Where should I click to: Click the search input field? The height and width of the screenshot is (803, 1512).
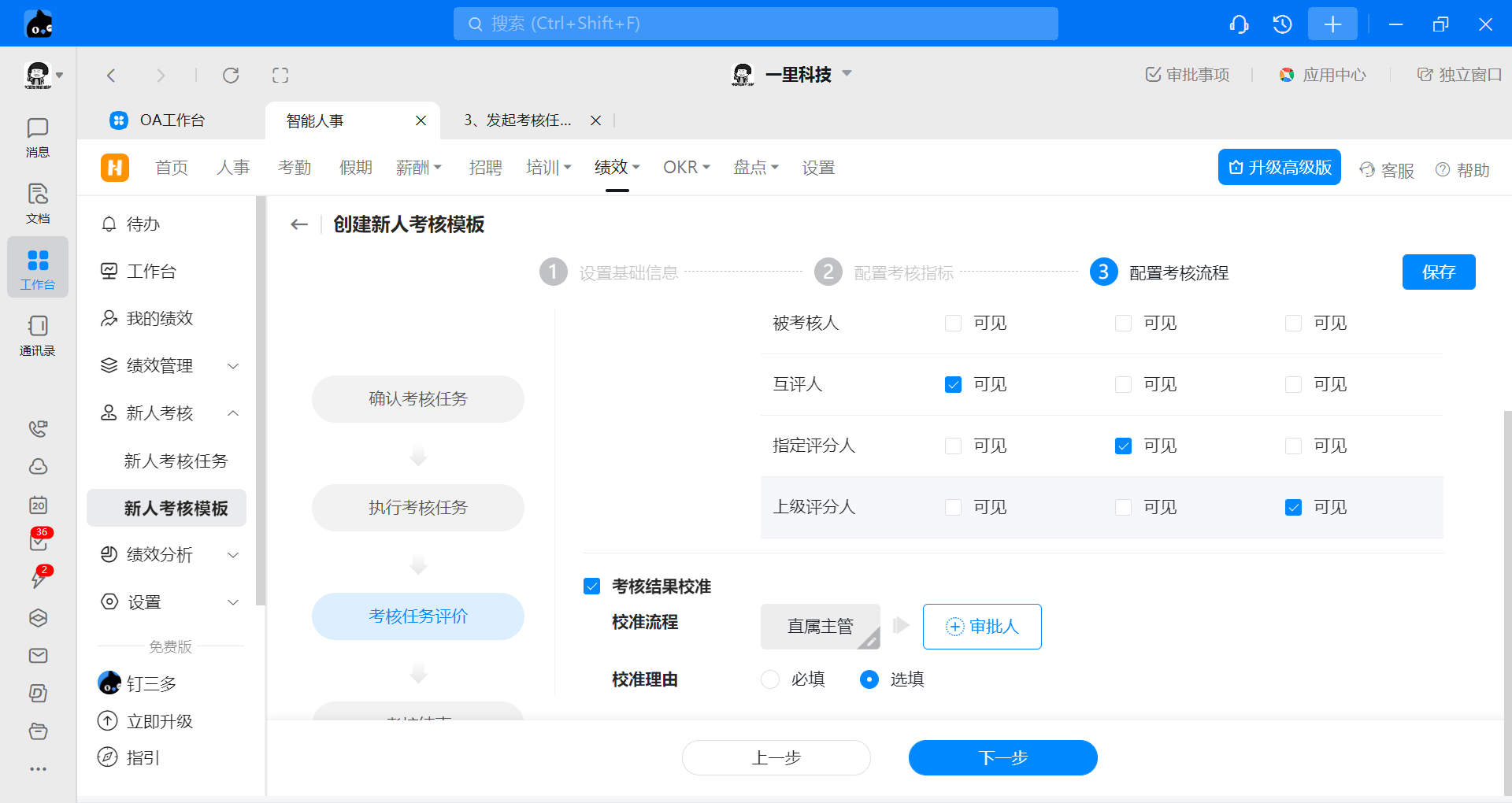coord(755,24)
